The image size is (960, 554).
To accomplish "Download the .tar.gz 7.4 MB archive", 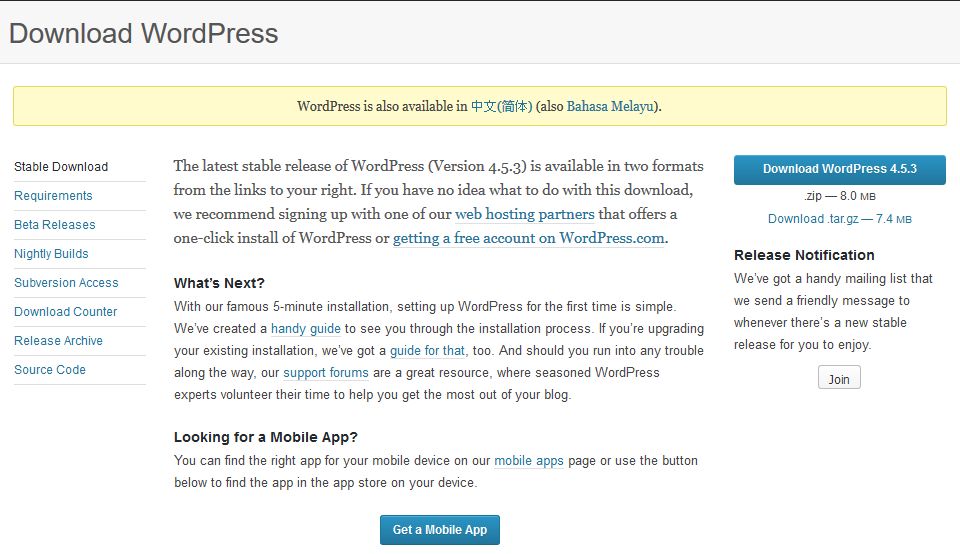I will [x=839, y=219].
